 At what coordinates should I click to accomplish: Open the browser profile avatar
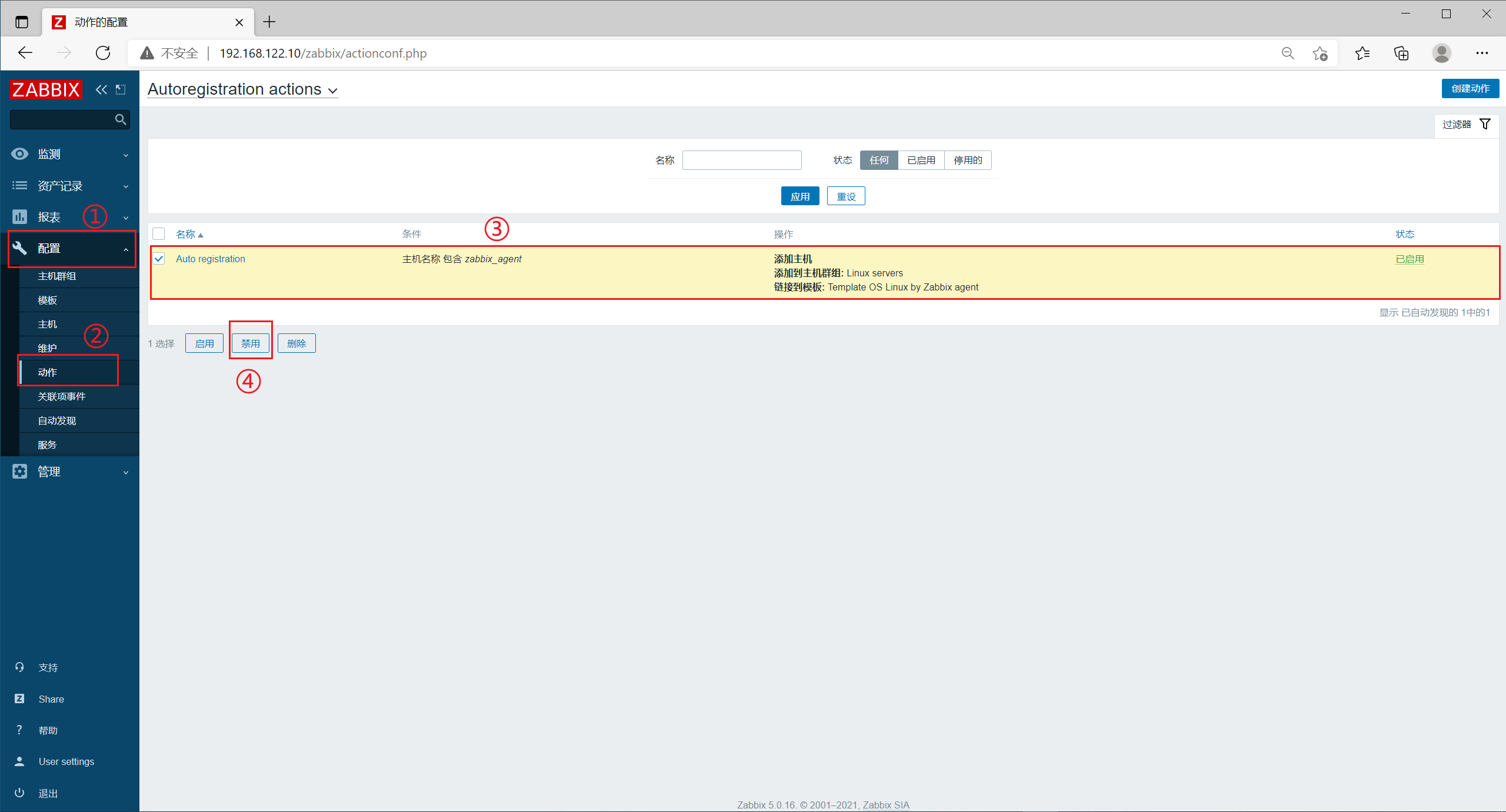click(1442, 54)
